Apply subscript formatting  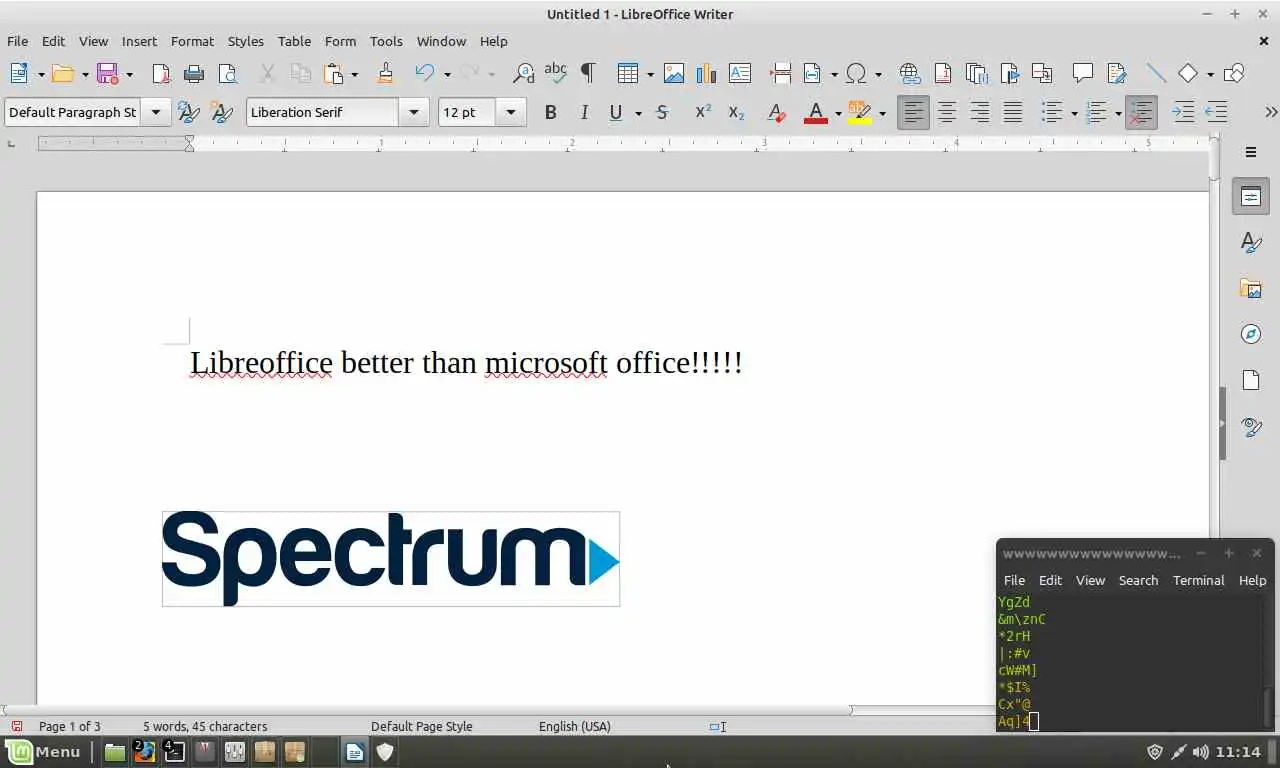(737, 112)
